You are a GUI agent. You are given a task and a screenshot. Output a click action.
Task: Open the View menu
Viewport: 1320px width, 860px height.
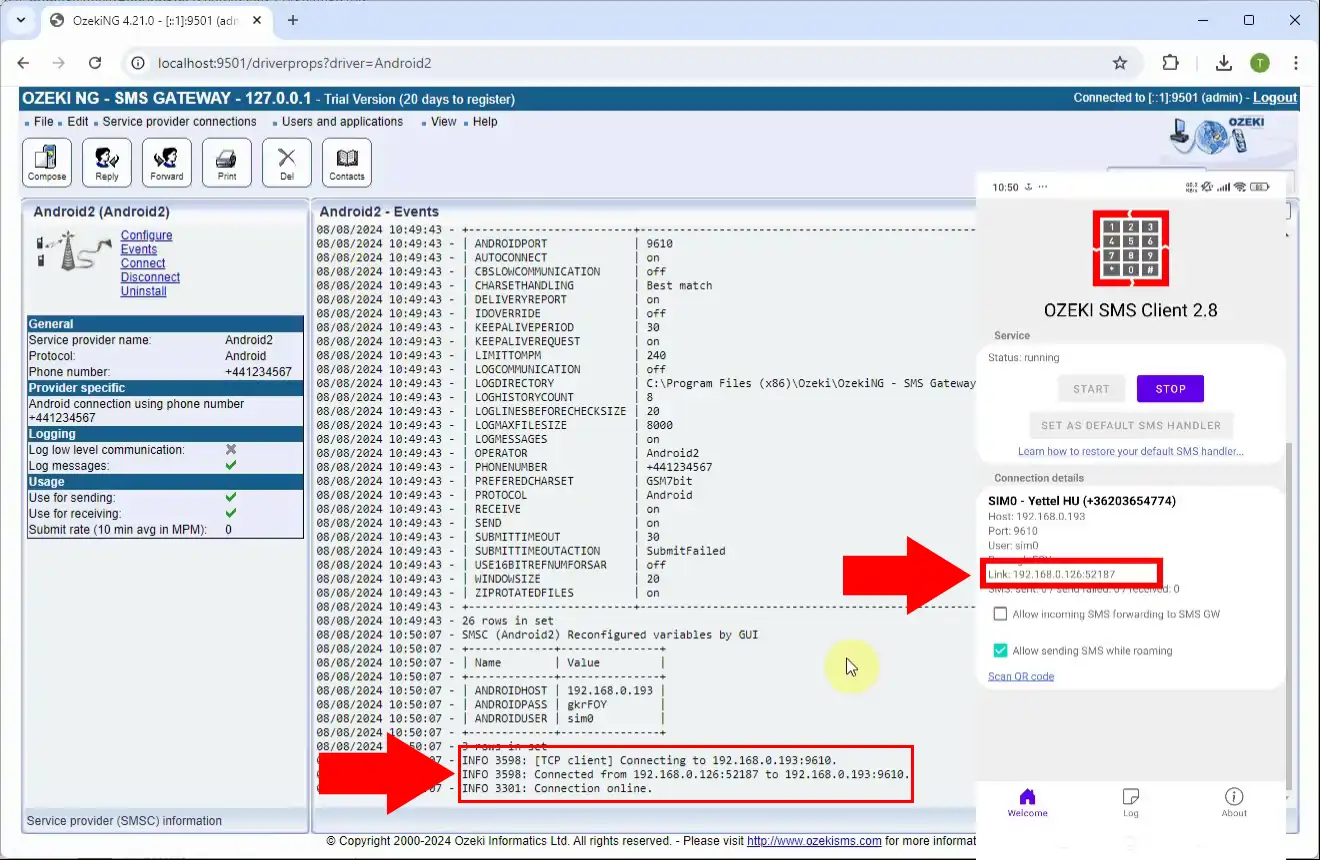443,122
